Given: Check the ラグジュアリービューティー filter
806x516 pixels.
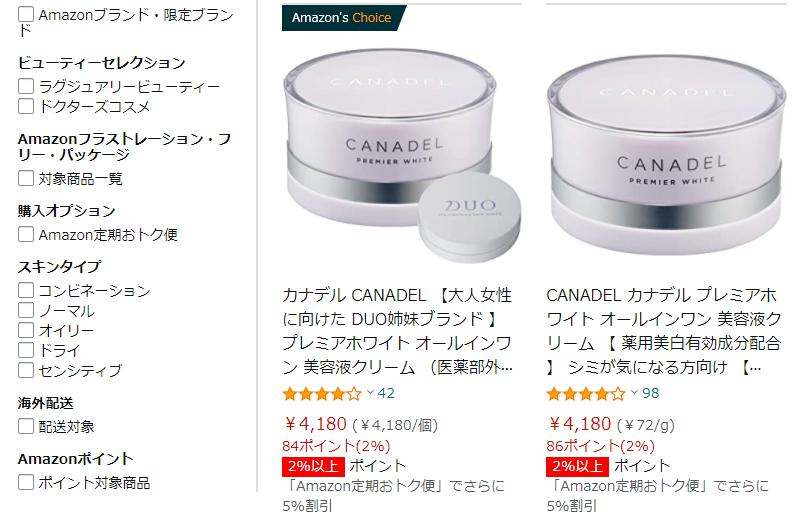Looking at the screenshot, I should (x=26, y=86).
